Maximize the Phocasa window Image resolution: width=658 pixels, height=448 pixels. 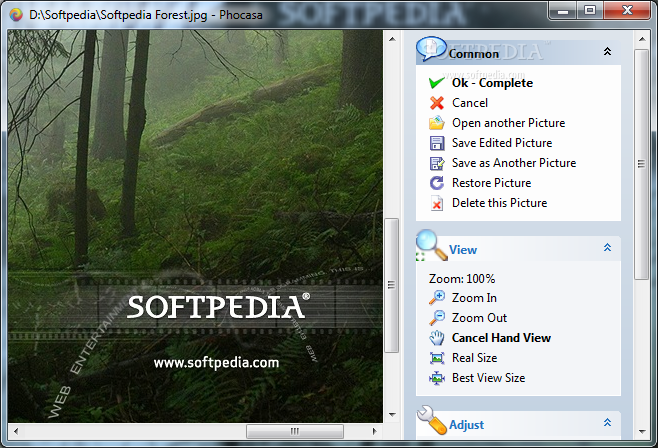tap(590, 10)
